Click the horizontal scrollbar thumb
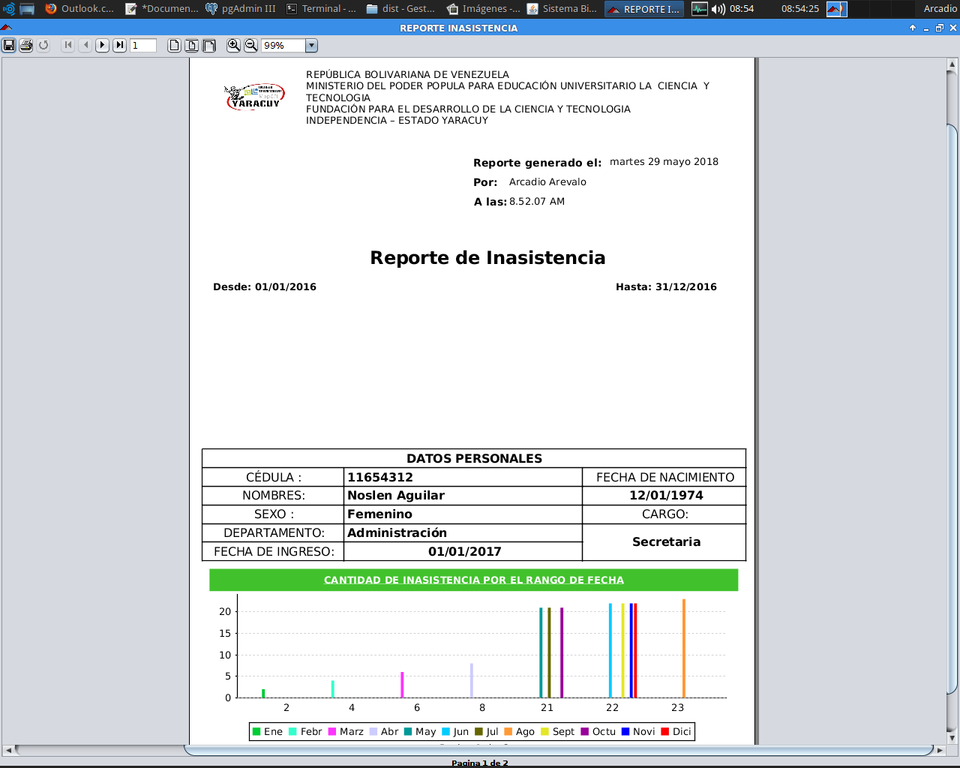The width and height of the screenshot is (960, 768). point(558,750)
